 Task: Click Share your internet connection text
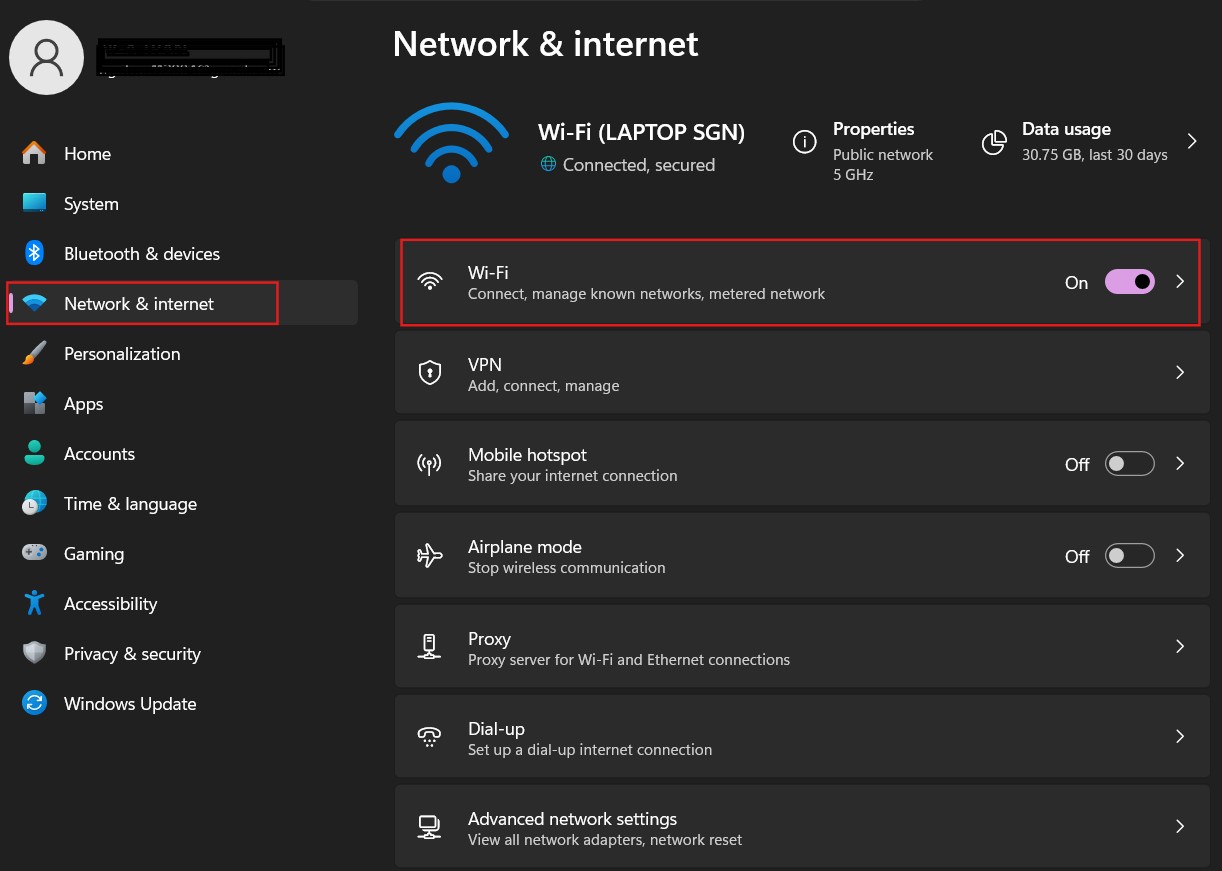(x=572, y=476)
